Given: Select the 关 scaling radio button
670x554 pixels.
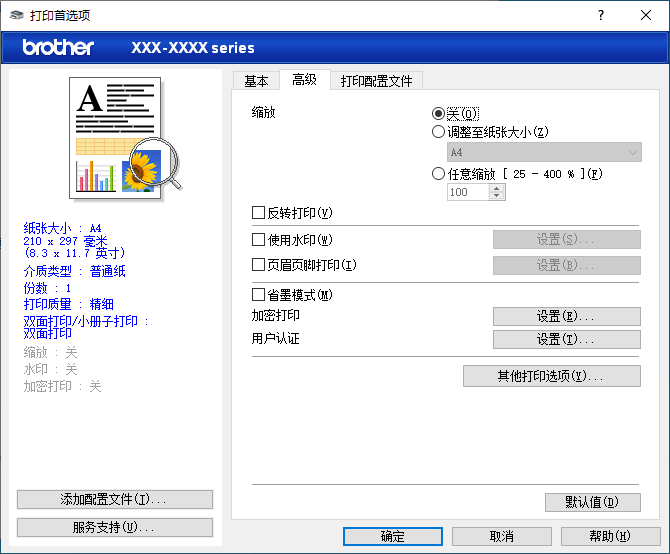Looking at the screenshot, I should (x=439, y=113).
